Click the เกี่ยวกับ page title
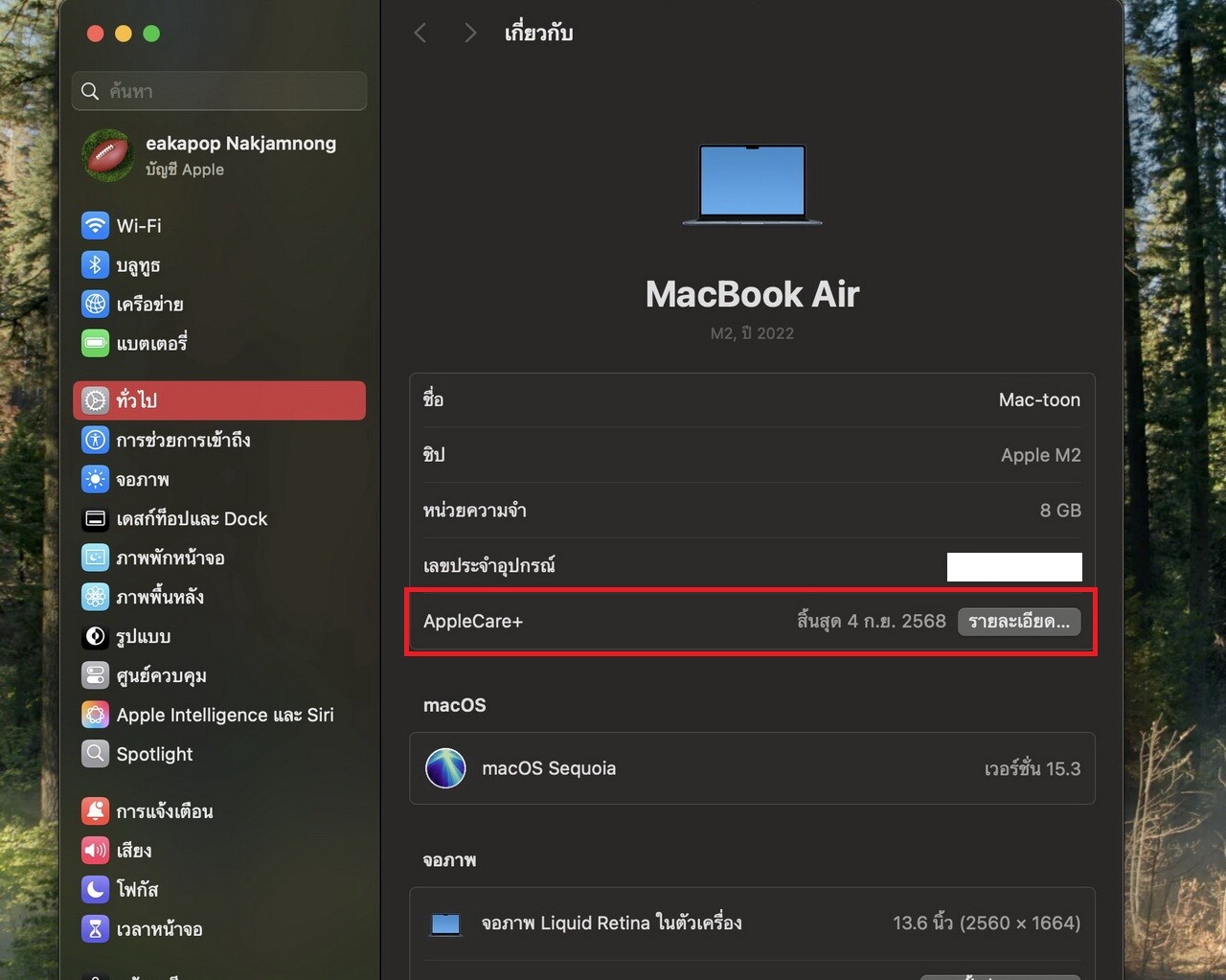The image size is (1226, 980). click(x=538, y=33)
